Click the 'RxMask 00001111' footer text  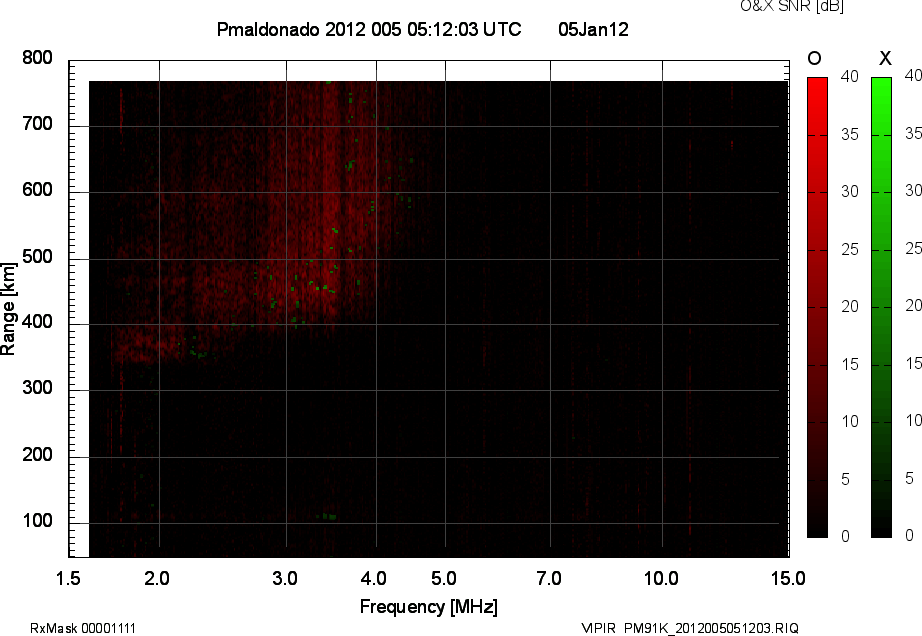(x=83, y=628)
